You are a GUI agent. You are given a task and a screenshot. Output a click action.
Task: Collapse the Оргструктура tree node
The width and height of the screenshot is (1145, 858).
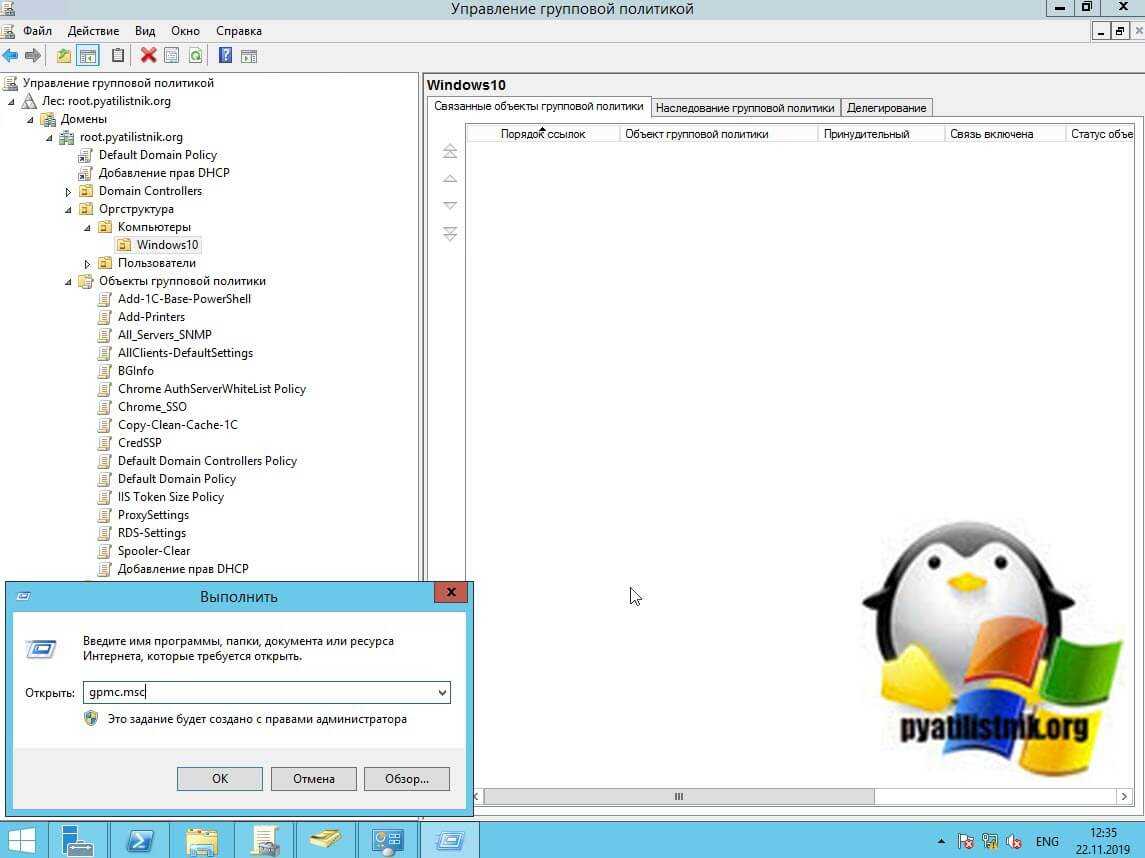point(69,210)
